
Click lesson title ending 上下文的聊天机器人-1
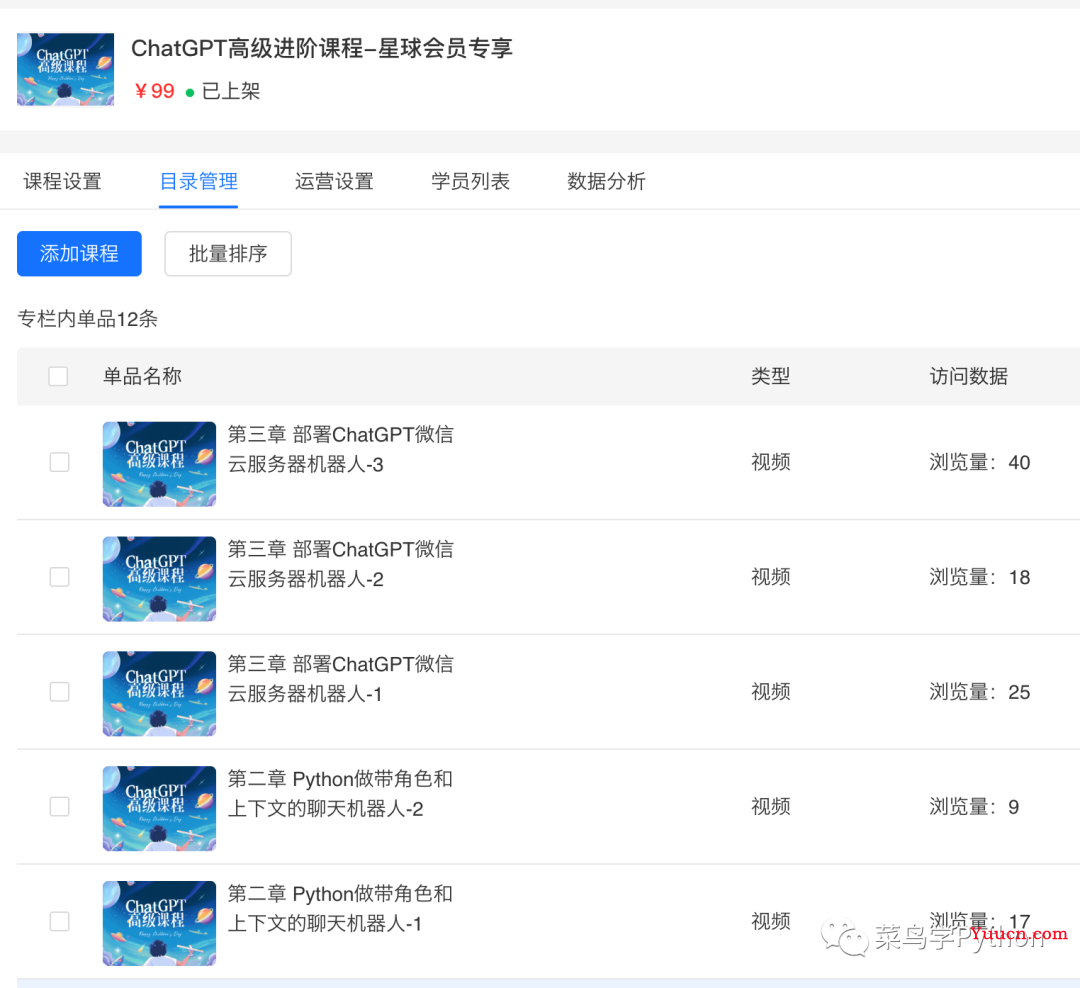click(340, 909)
